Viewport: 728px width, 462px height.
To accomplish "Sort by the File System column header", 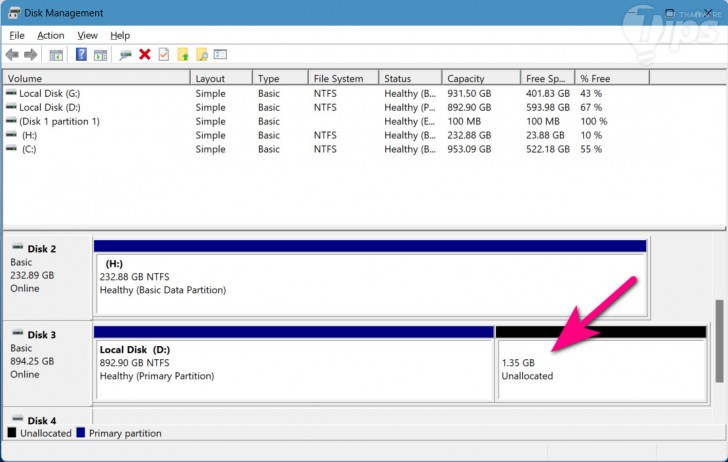I will [344, 78].
